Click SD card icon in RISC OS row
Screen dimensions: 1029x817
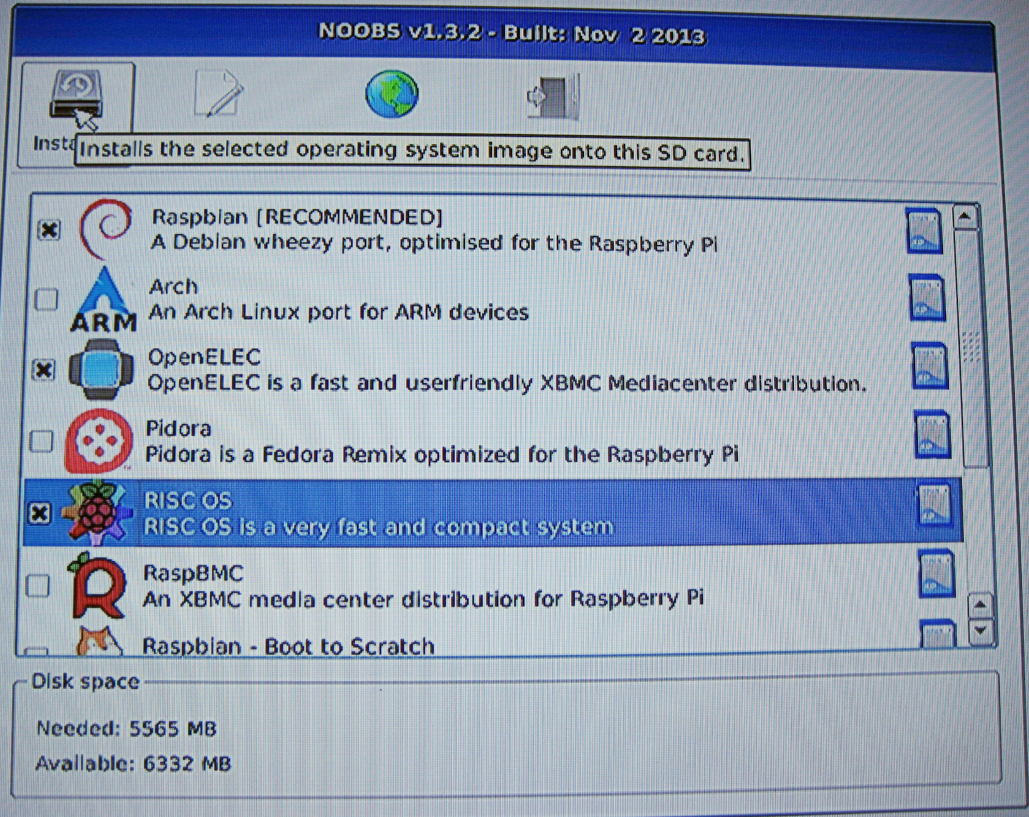click(934, 505)
